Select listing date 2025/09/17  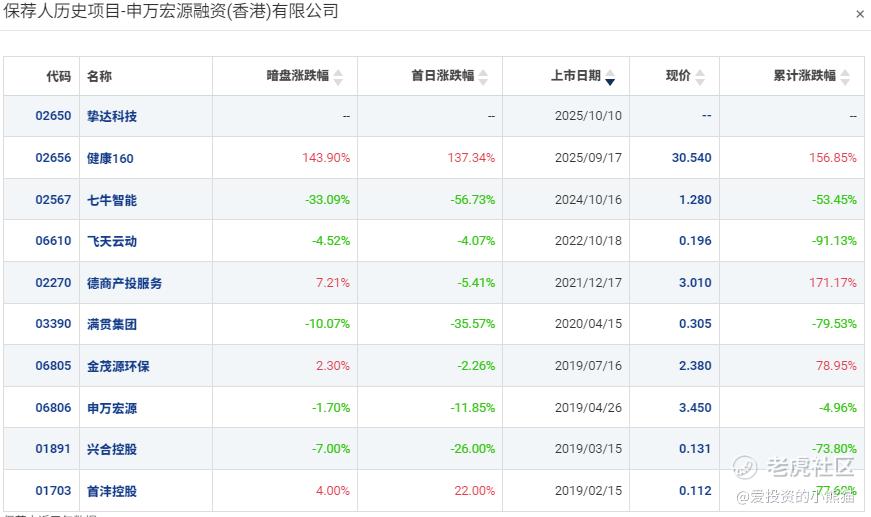point(588,158)
